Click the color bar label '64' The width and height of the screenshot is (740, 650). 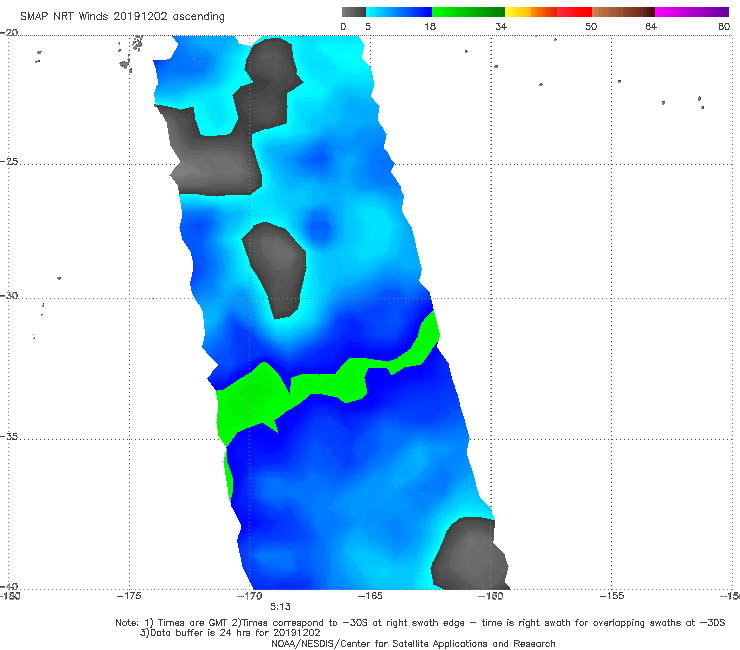[651, 27]
